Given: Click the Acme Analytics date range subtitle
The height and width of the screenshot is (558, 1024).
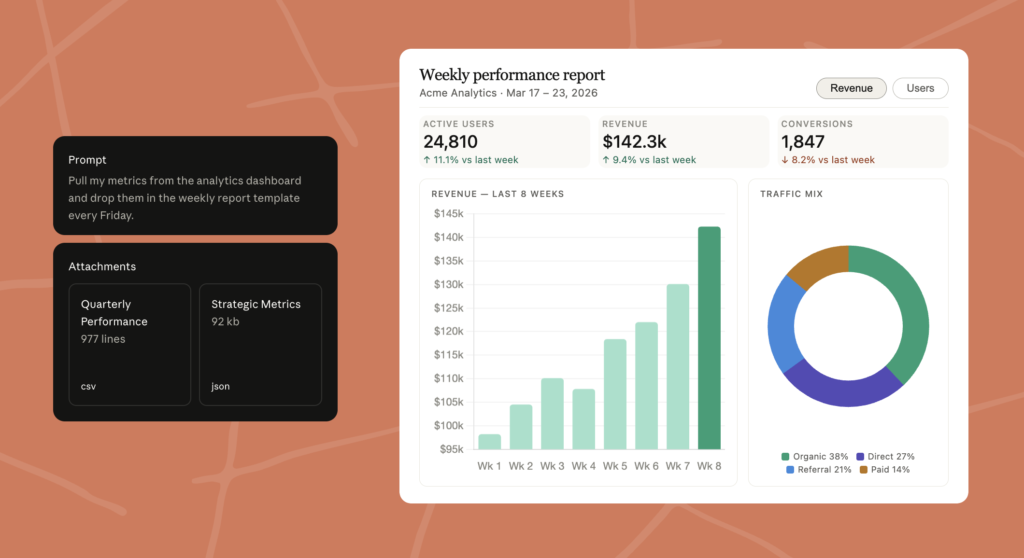Looking at the screenshot, I should (x=508, y=93).
